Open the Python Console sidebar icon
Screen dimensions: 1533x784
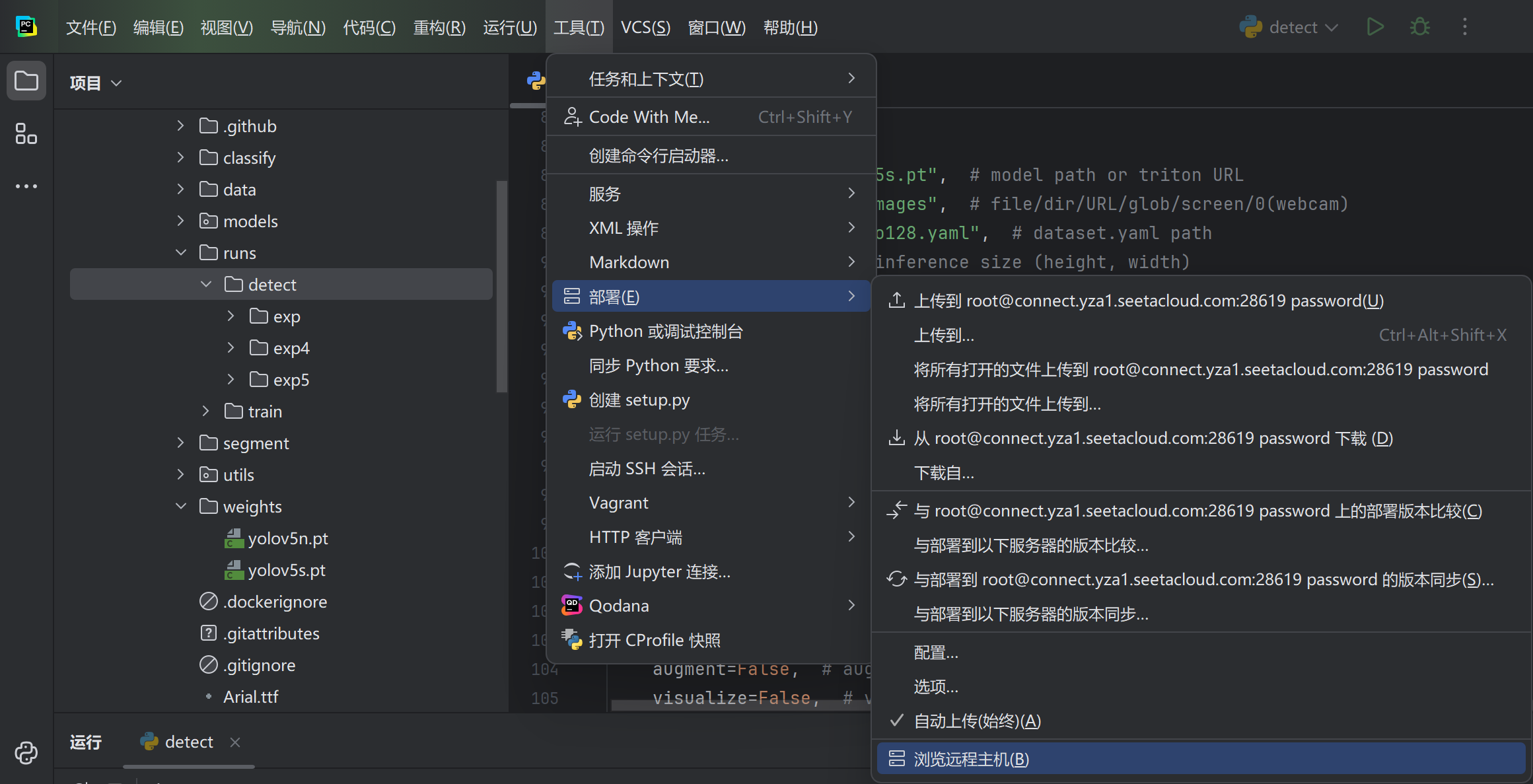click(26, 752)
